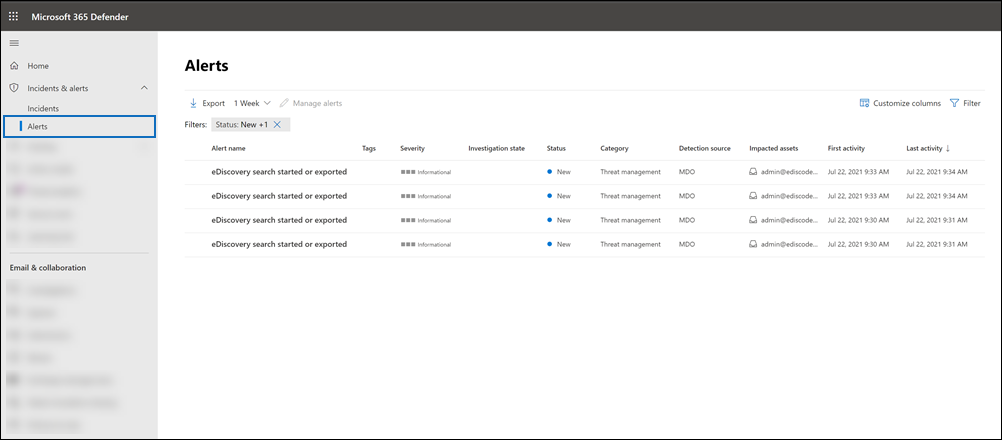Image resolution: width=1002 pixels, height=440 pixels.
Task: Click the Detection source column header
Action: pyautogui.click(x=704, y=148)
